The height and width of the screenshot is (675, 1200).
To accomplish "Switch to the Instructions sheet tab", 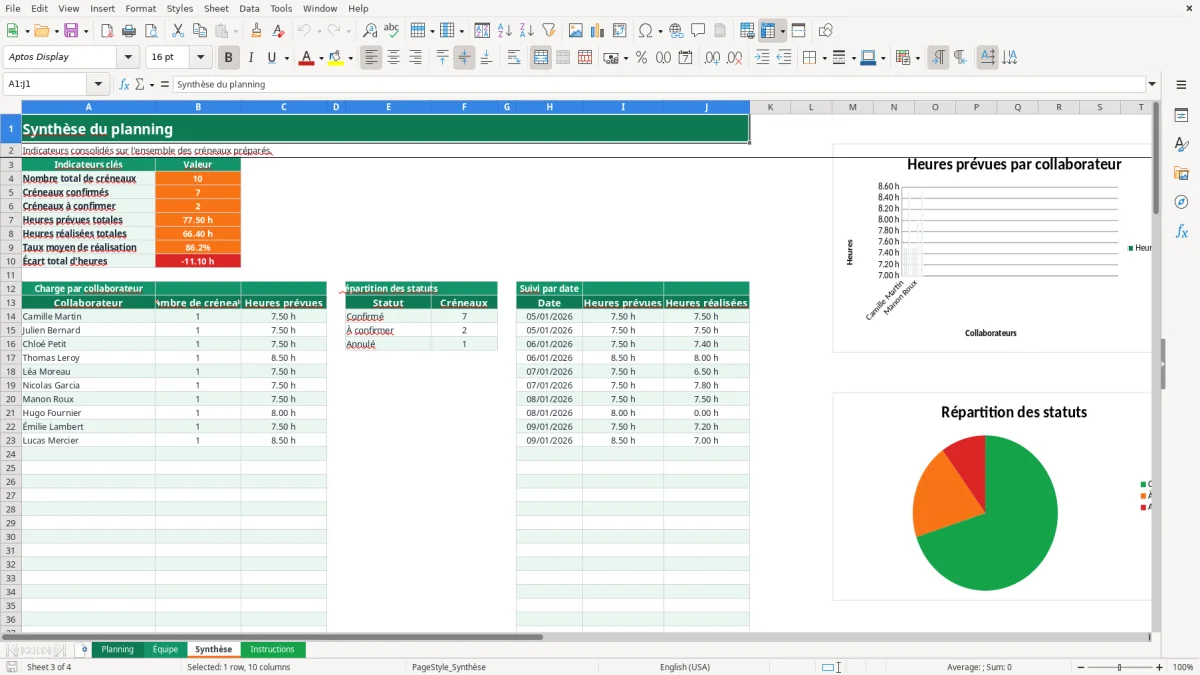I will click(x=272, y=650).
